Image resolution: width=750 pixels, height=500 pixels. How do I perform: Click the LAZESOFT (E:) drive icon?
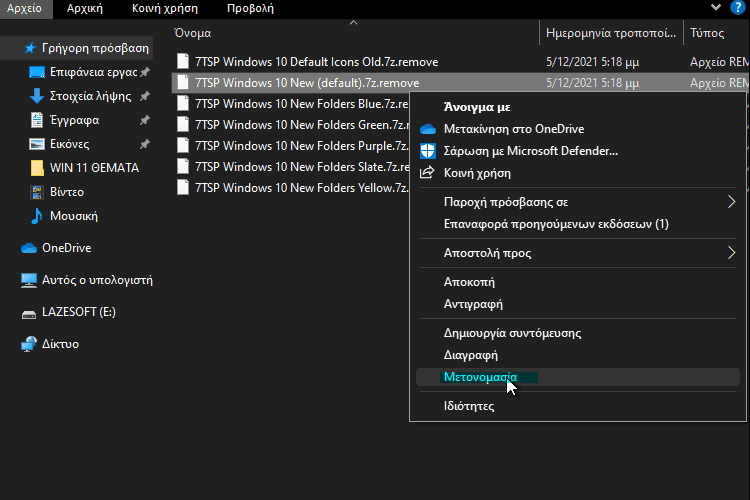point(29,314)
